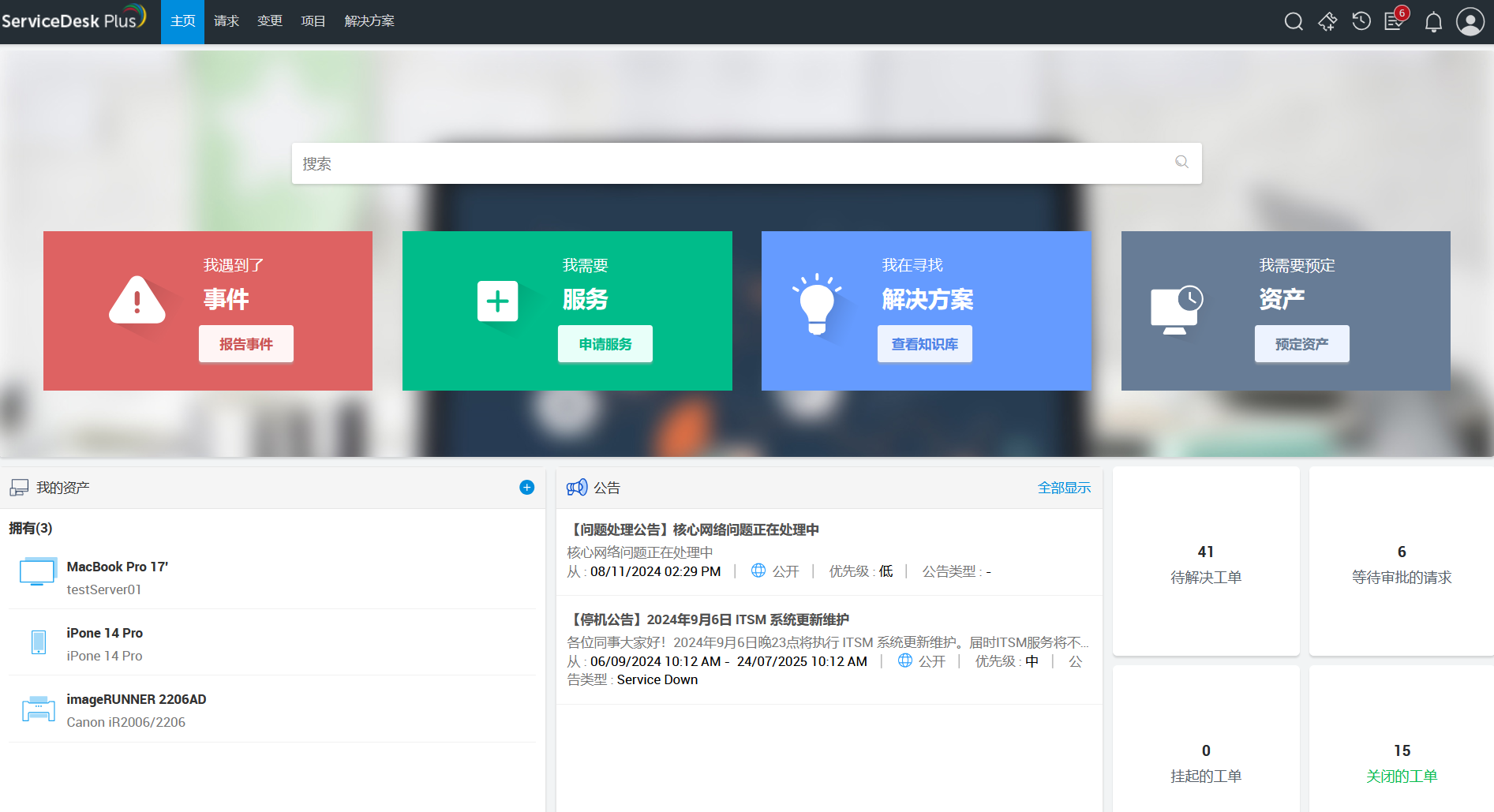Open announcement 【停机公告】2024年9月6日 ITSM 系统更新维护
The height and width of the screenshot is (812, 1494).
pyautogui.click(x=709, y=619)
